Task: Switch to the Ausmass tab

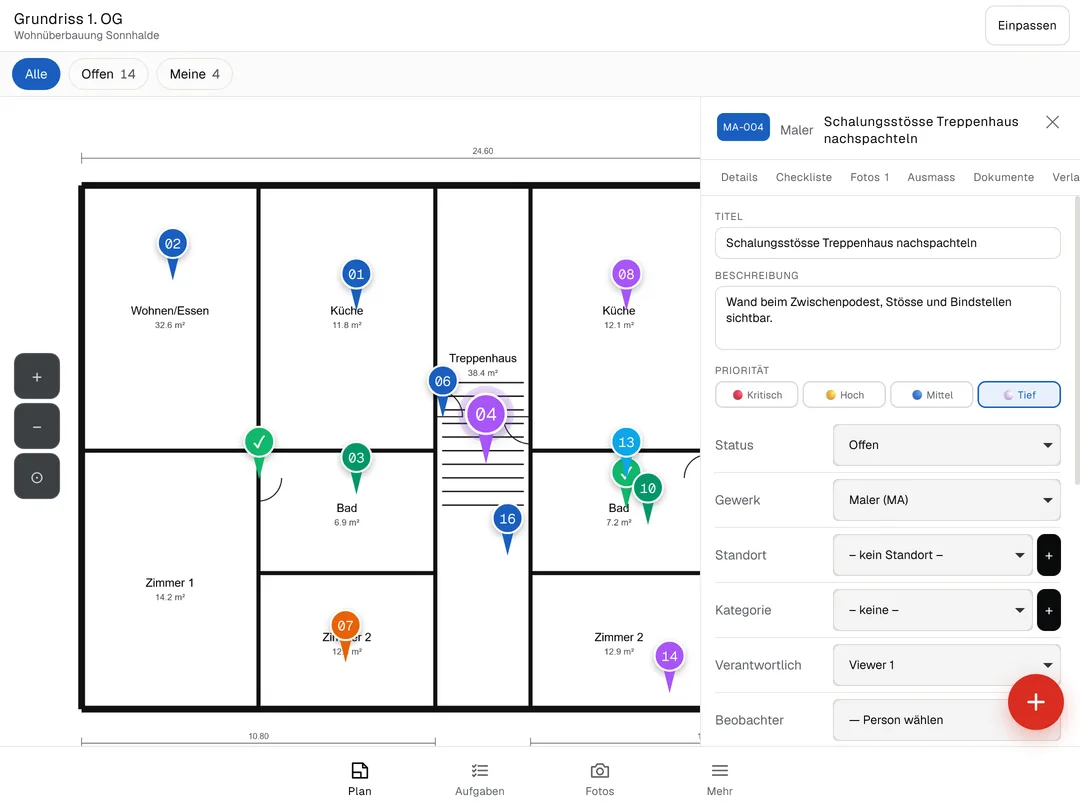Action: (x=931, y=177)
